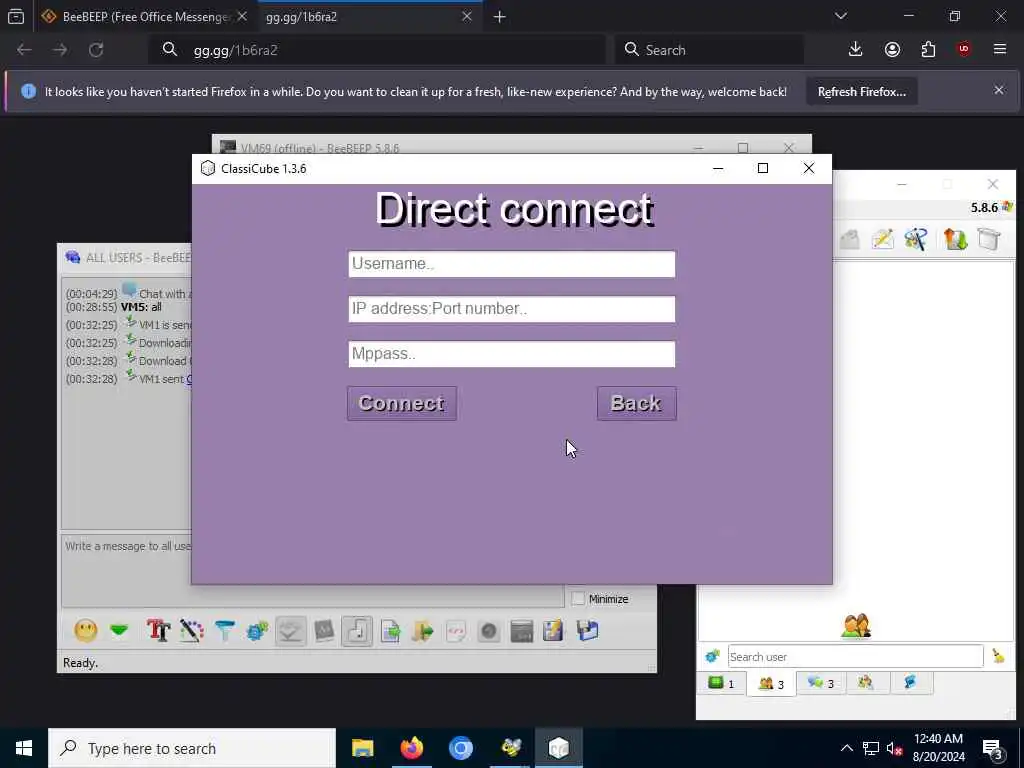Click the notebook with lightning icon

click(553, 631)
